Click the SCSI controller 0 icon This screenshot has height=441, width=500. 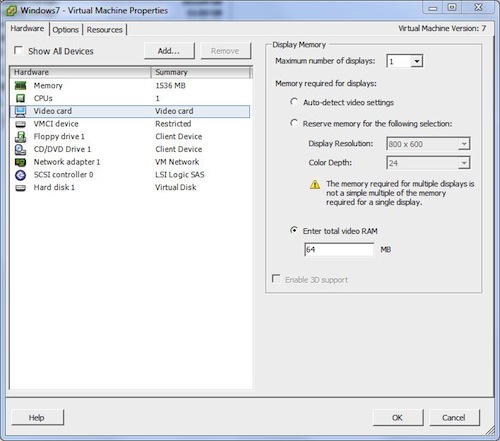(x=20, y=175)
